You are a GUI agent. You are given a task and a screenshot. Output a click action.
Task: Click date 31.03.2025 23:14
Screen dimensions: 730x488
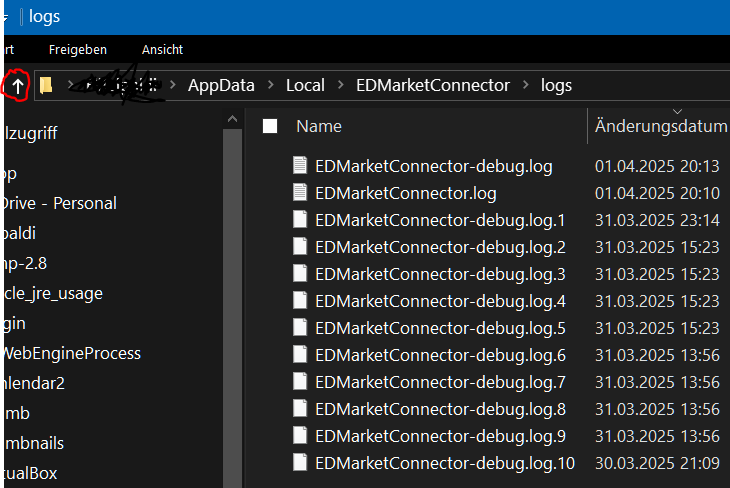[x=657, y=220]
